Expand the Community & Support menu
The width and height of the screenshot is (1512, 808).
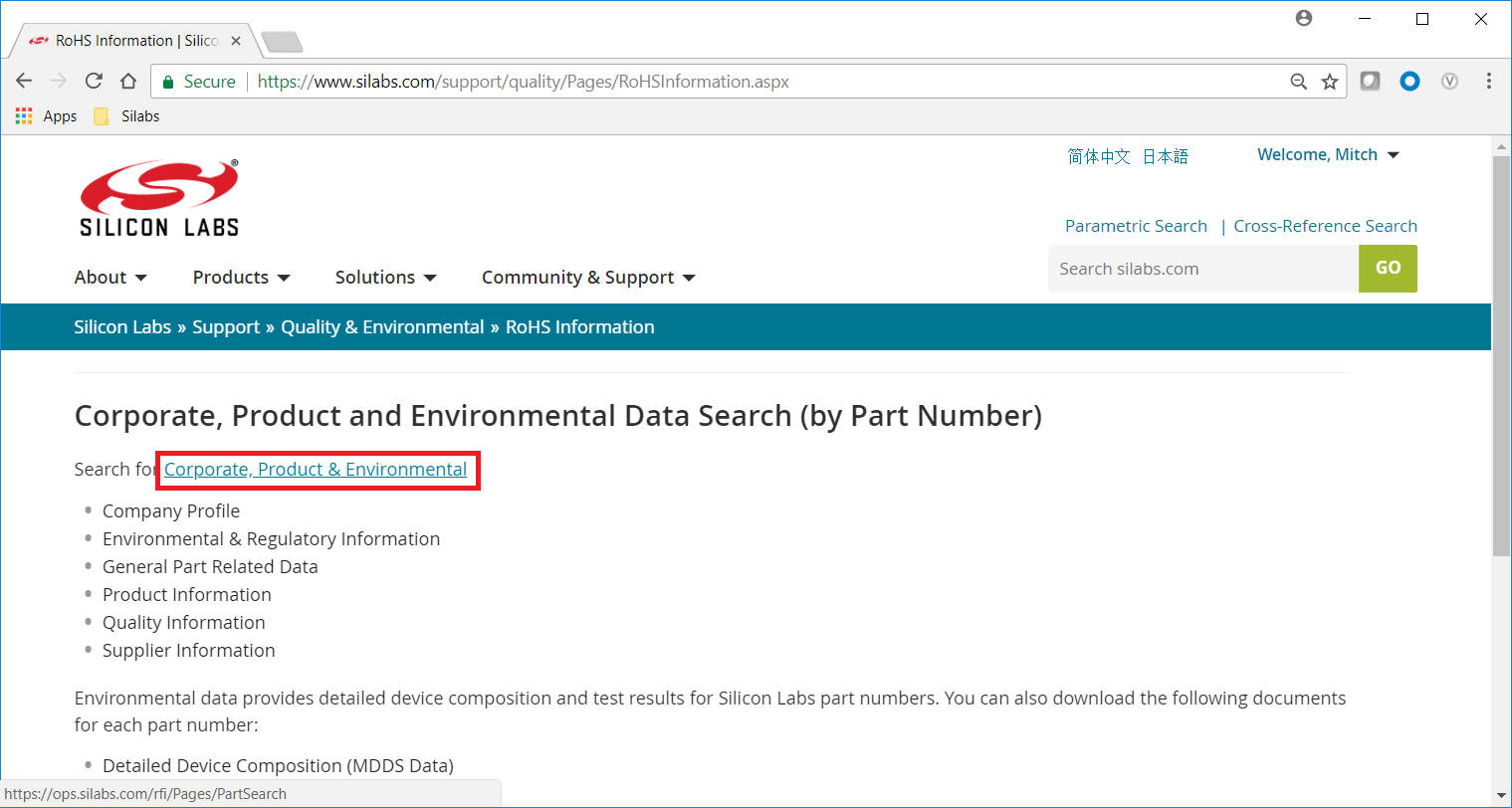[587, 277]
